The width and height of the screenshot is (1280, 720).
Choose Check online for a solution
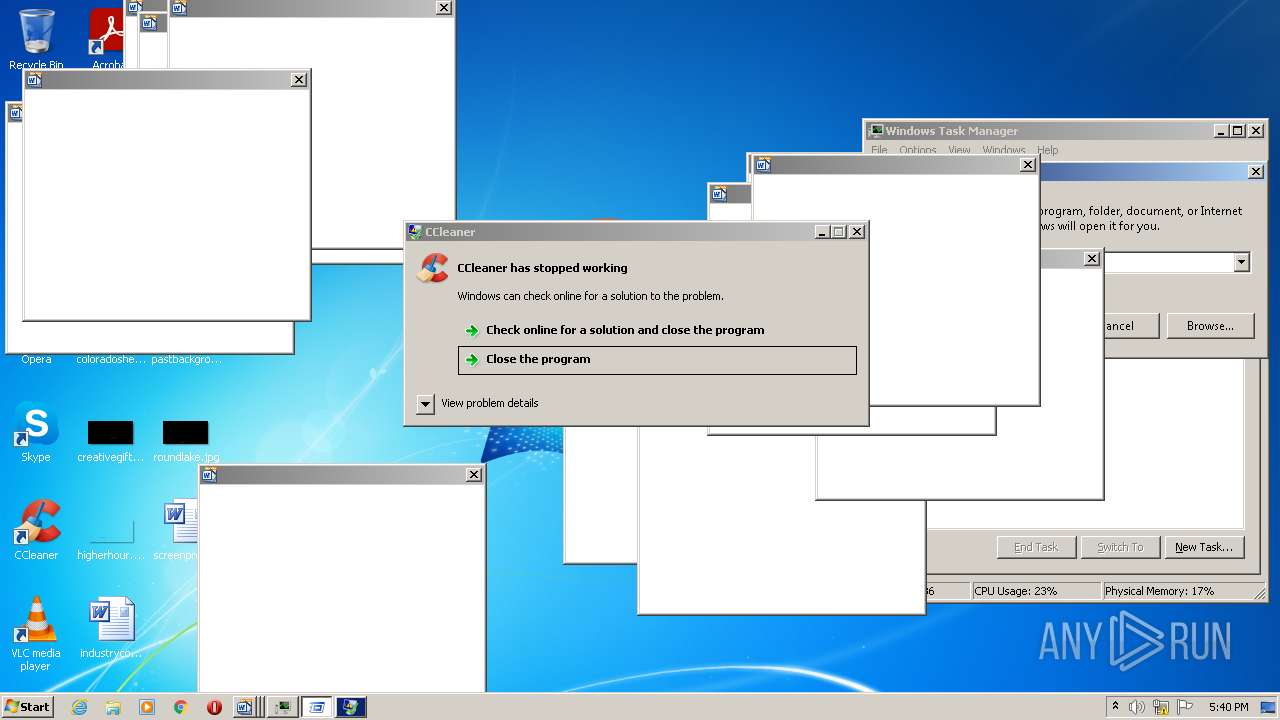[625, 330]
